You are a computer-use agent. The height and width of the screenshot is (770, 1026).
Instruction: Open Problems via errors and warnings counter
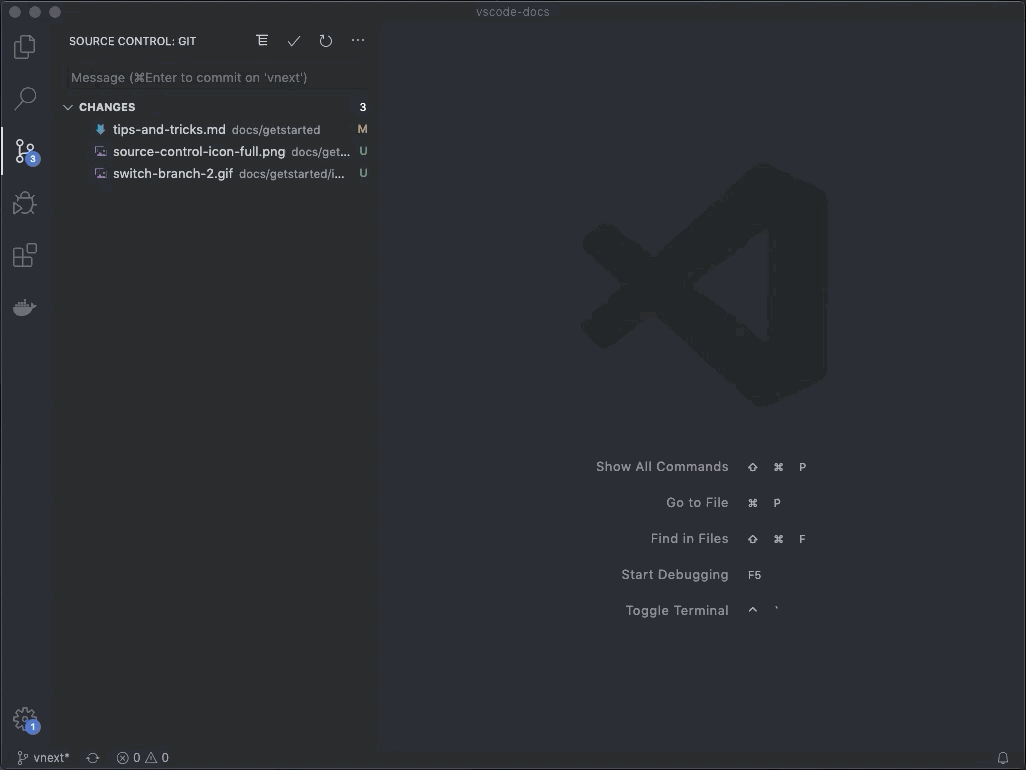click(143, 758)
